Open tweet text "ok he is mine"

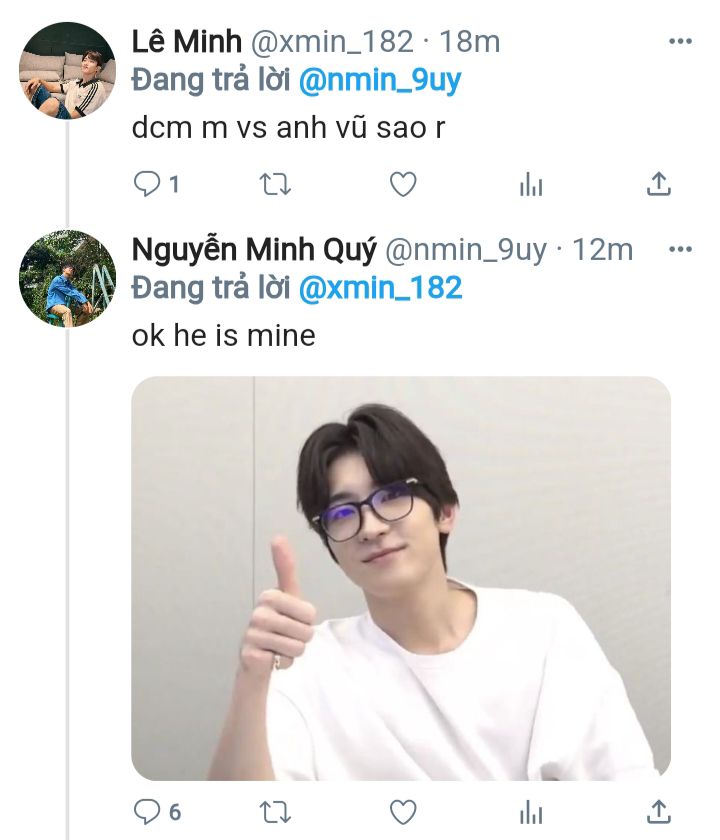(223, 335)
